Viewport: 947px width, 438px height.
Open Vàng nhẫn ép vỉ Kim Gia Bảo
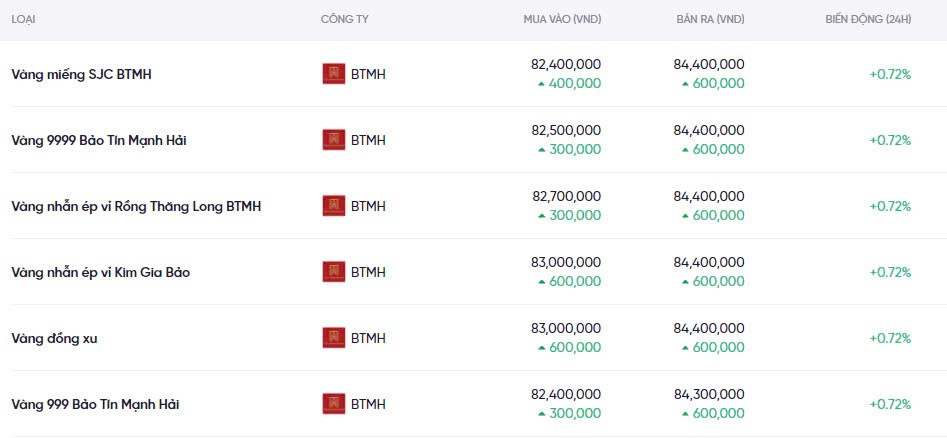[100, 272]
